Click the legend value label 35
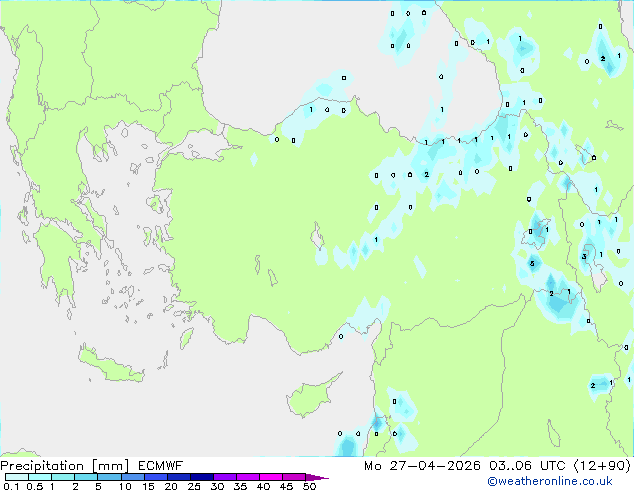The image size is (634, 490). 240,486
